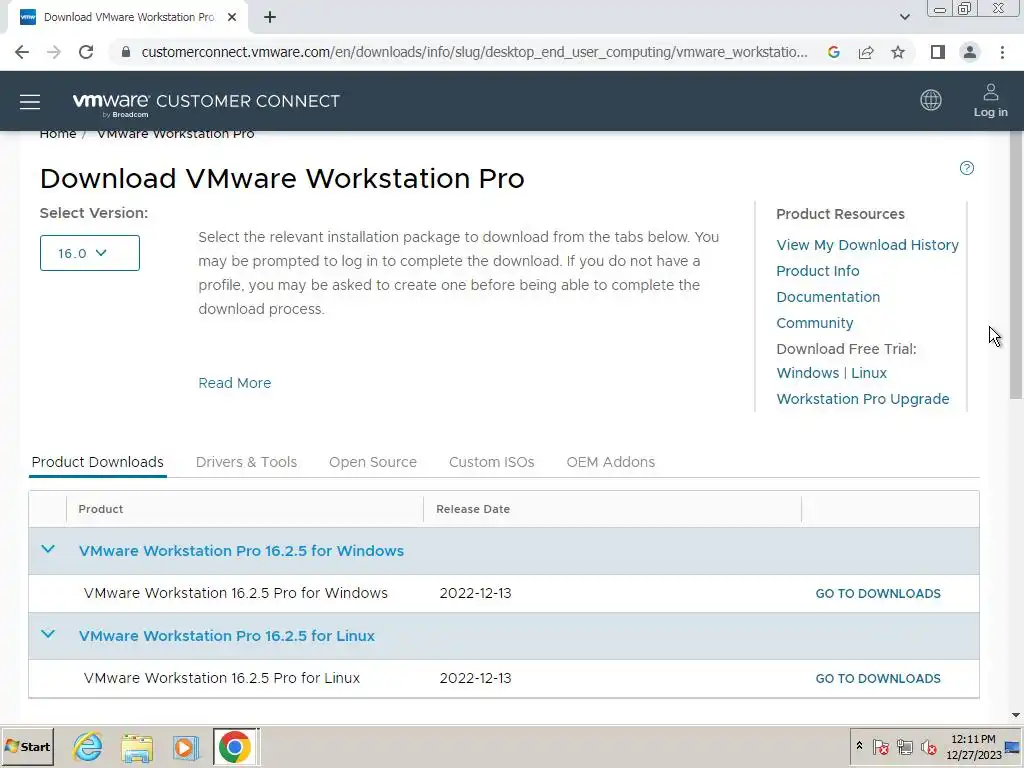Switch to Open Source tab
Image resolution: width=1024 pixels, height=768 pixels.
(x=373, y=462)
